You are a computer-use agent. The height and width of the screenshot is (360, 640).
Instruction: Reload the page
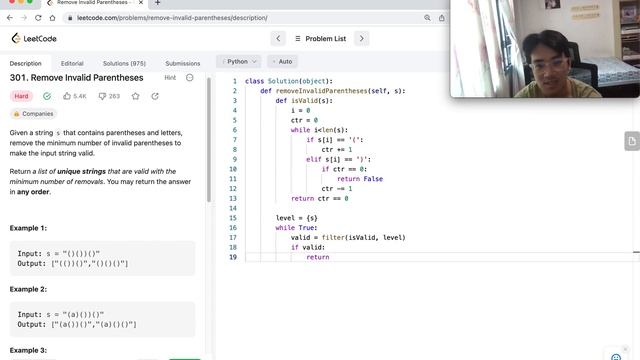pyautogui.click(x=38, y=18)
